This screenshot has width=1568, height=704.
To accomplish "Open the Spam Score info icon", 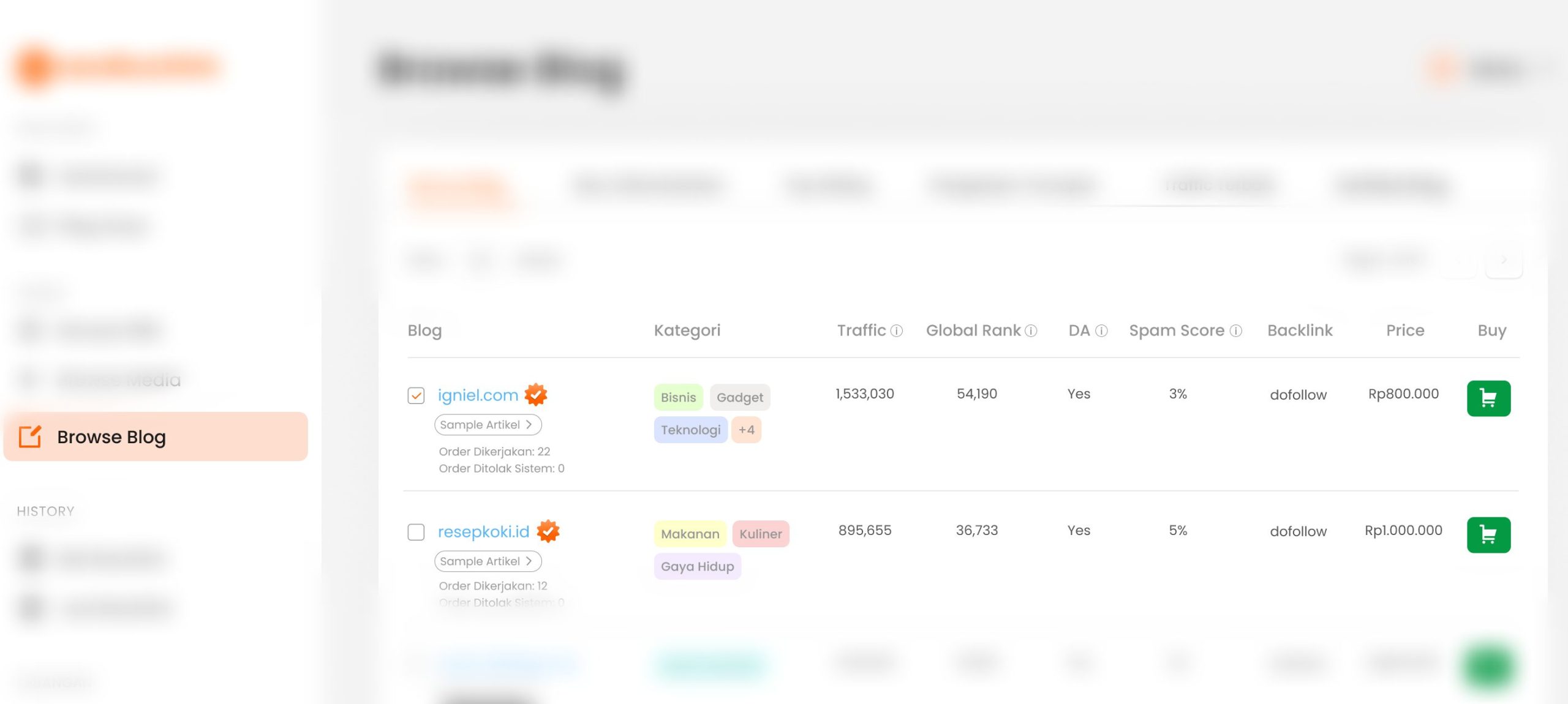I will coord(1238,330).
